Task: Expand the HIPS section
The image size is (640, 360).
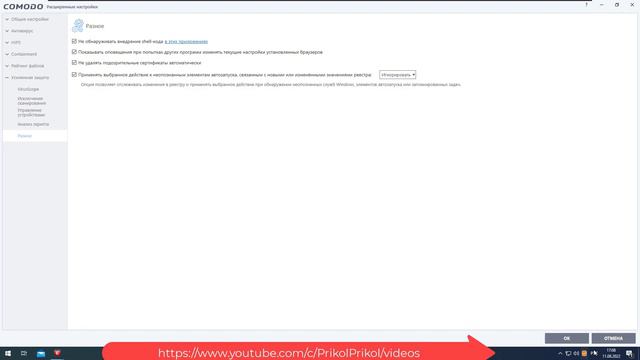Action: [x=16, y=42]
